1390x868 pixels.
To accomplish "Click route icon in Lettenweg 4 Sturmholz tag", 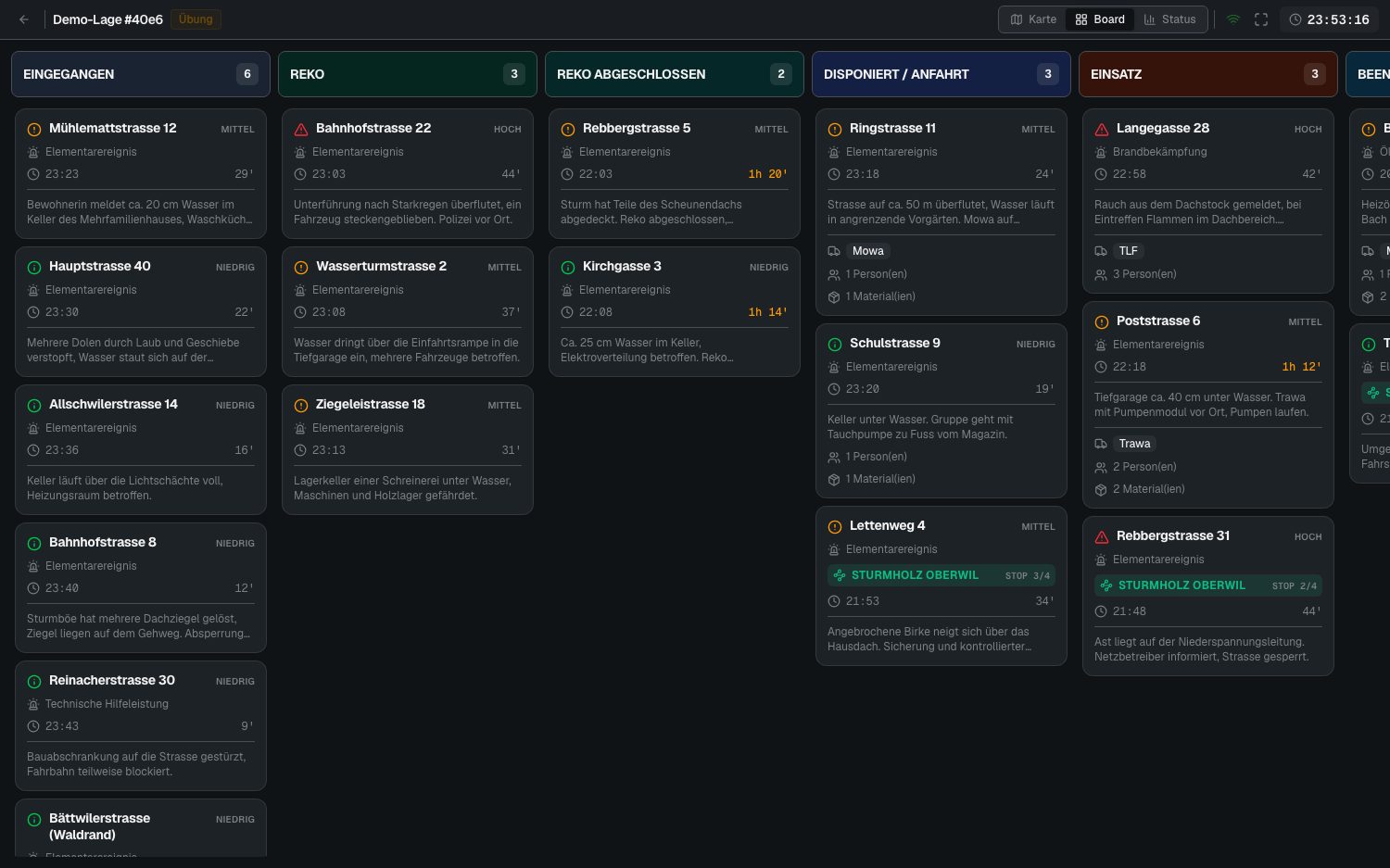I will tap(840, 575).
